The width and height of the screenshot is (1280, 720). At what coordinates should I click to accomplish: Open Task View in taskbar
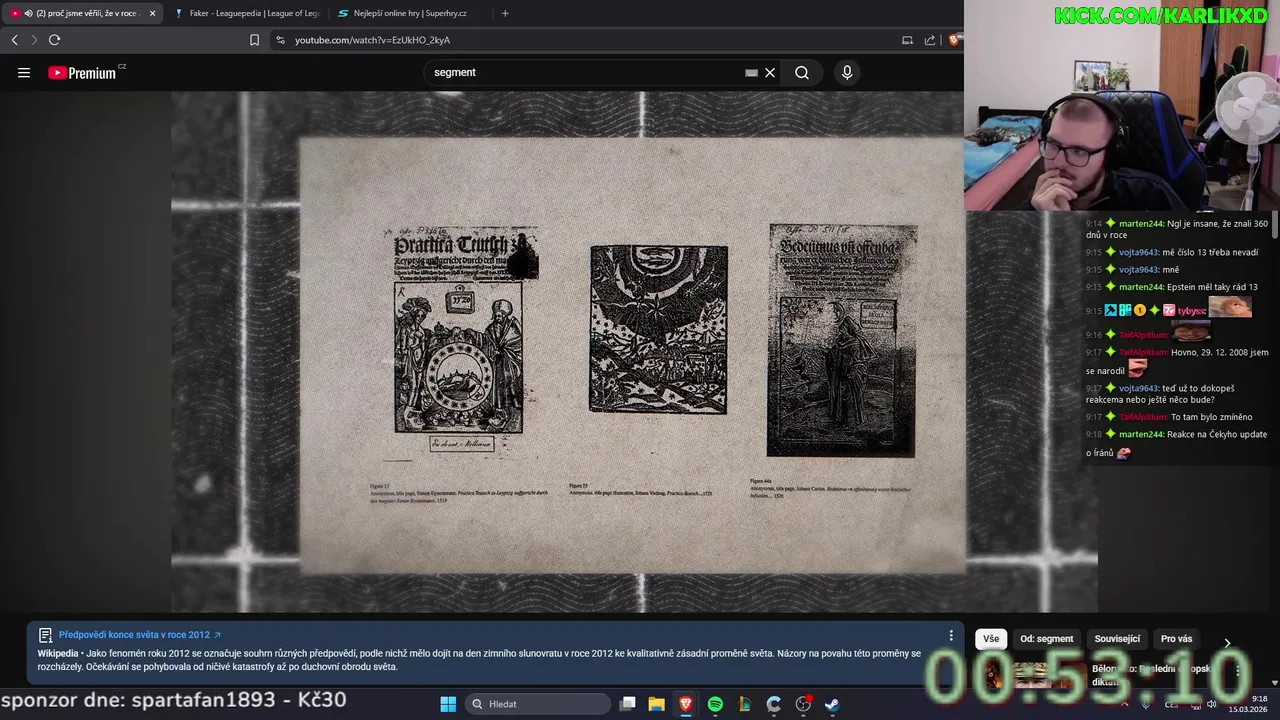(x=628, y=704)
